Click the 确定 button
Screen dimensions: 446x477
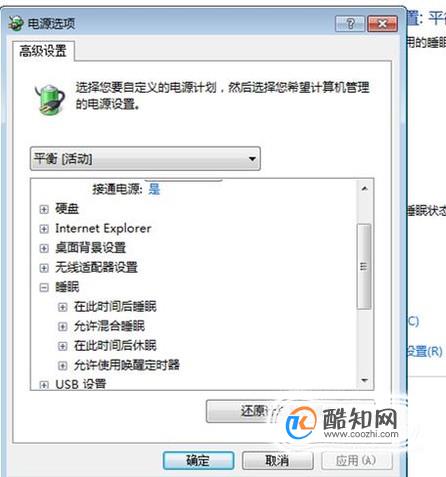[198, 461]
